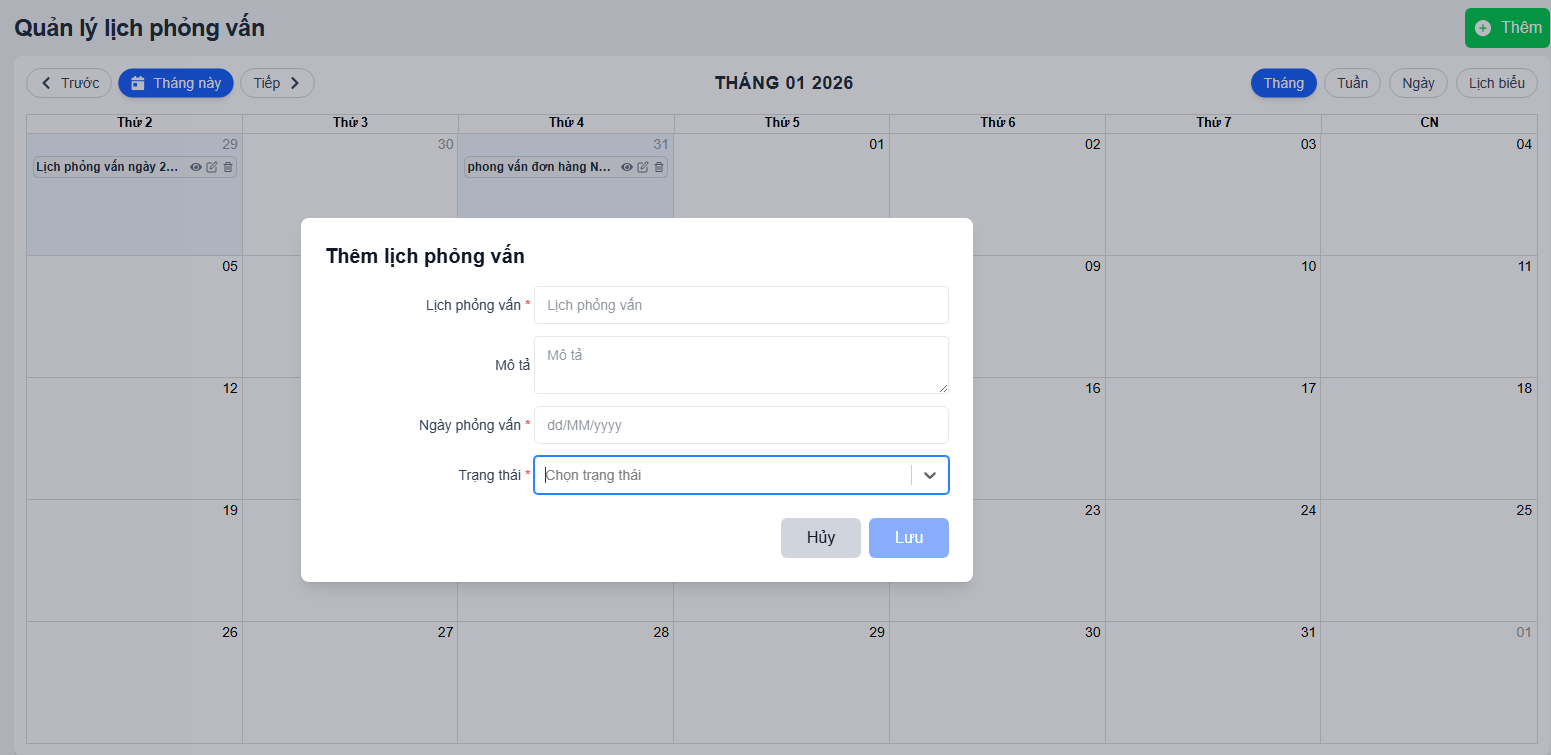The image size is (1551, 755).
Task: Edit the day 31 event with the pencil icon
Action: coord(643,167)
